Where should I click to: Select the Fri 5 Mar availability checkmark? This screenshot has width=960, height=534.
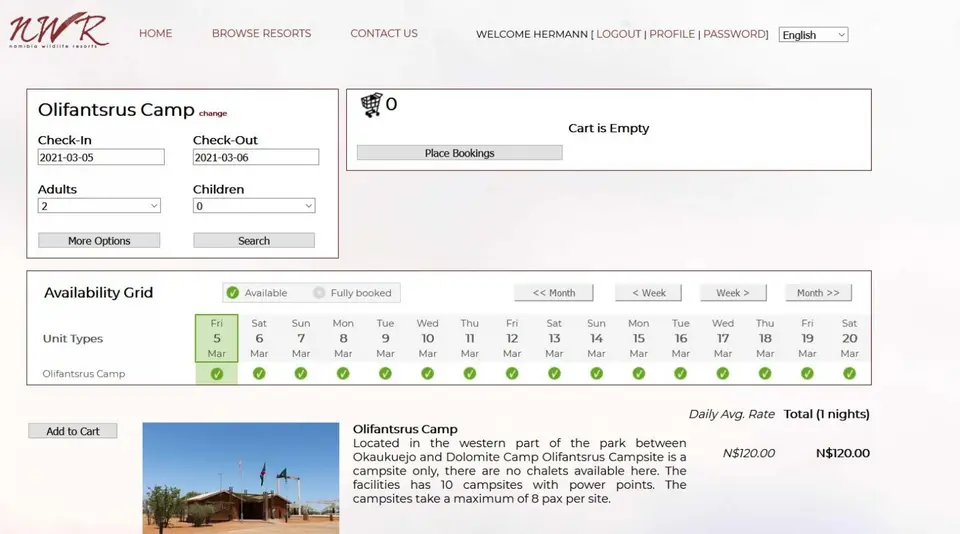pos(217,374)
